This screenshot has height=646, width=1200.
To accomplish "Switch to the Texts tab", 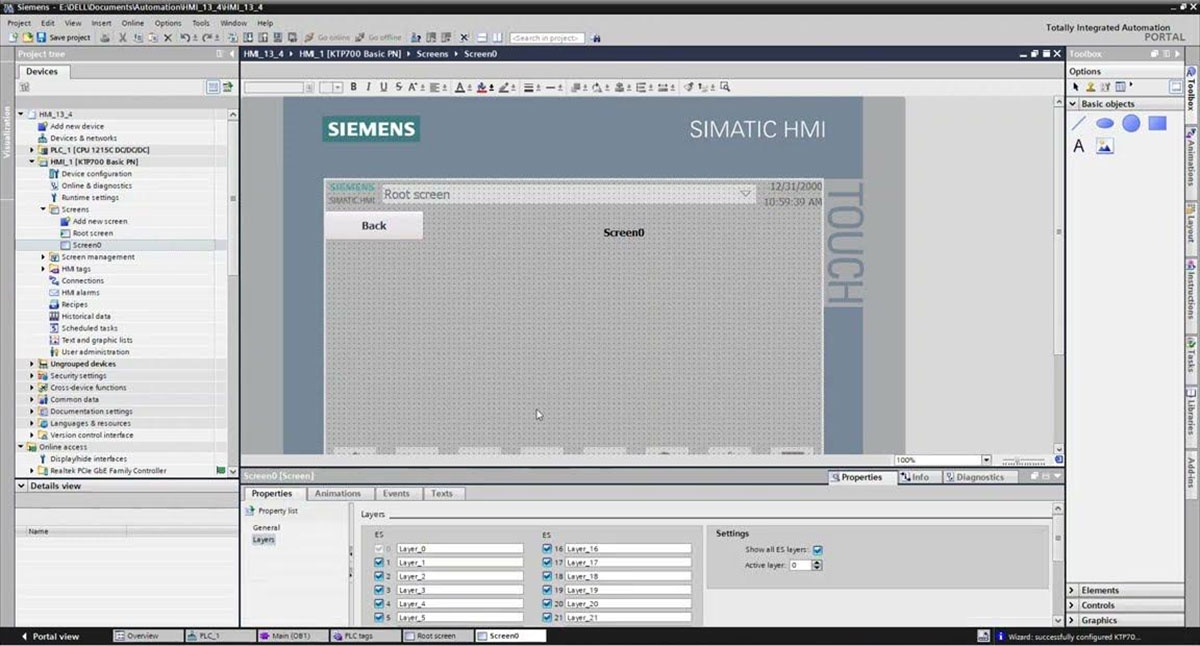I will tap(442, 494).
